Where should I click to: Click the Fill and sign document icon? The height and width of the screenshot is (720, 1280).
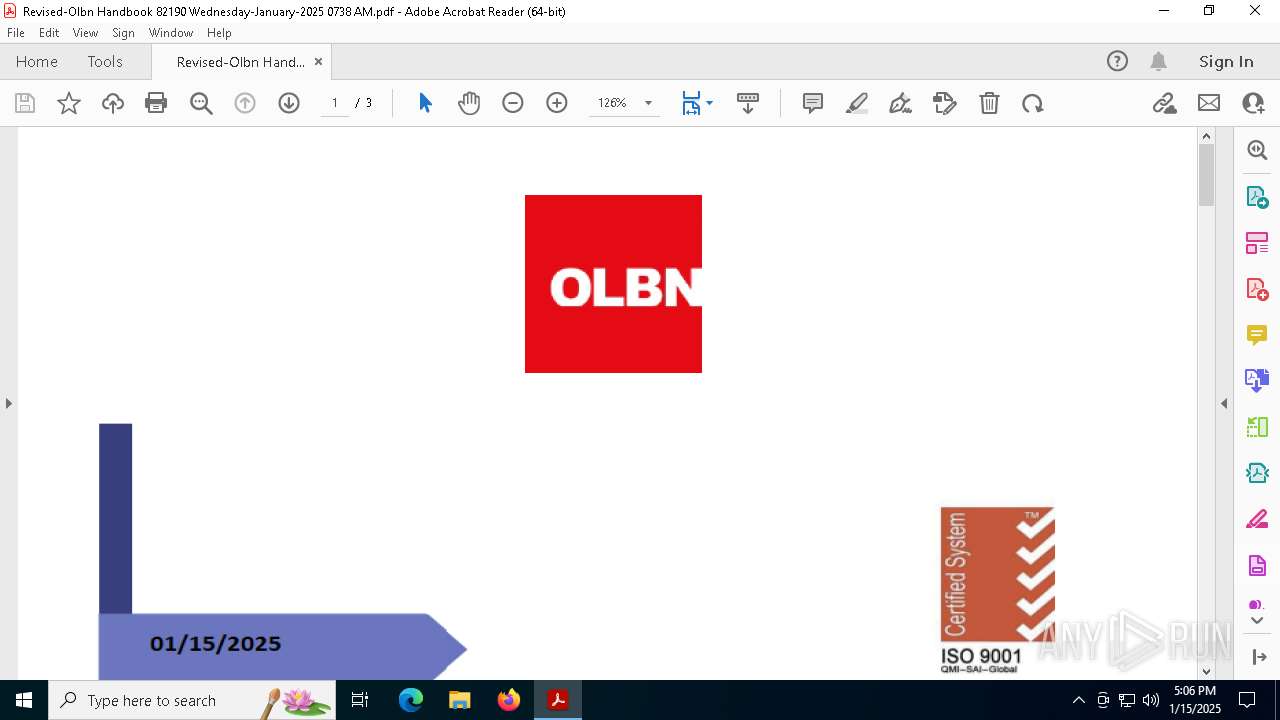(944, 103)
